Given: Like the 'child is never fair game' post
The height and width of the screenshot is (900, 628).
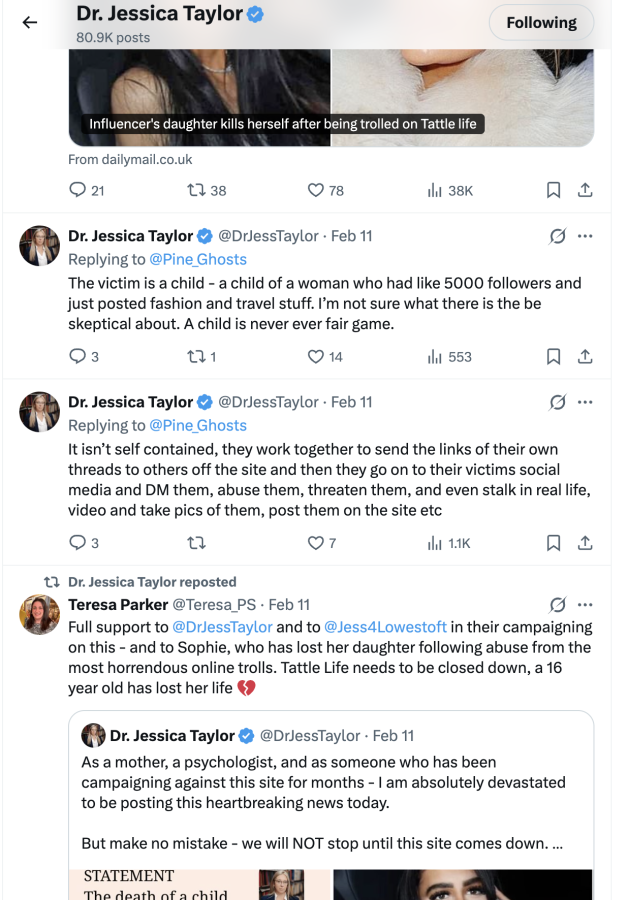Looking at the screenshot, I should pos(325,356).
